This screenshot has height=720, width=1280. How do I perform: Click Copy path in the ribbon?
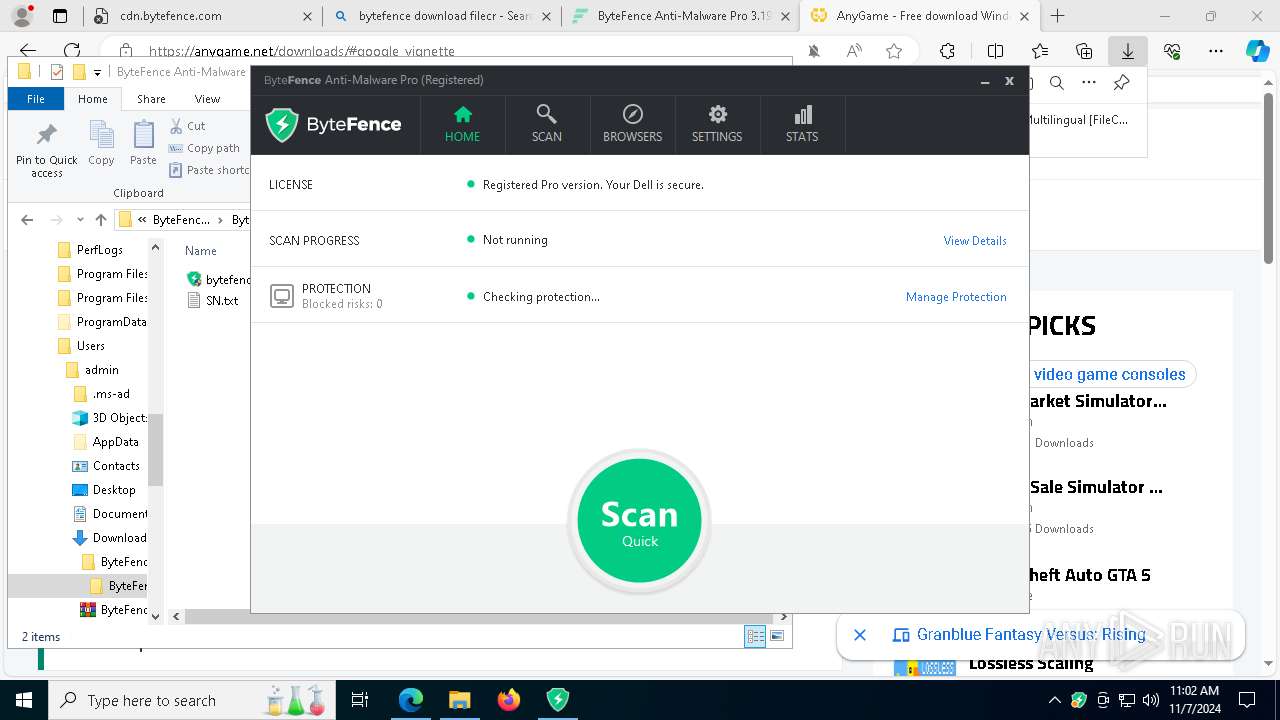tap(205, 148)
